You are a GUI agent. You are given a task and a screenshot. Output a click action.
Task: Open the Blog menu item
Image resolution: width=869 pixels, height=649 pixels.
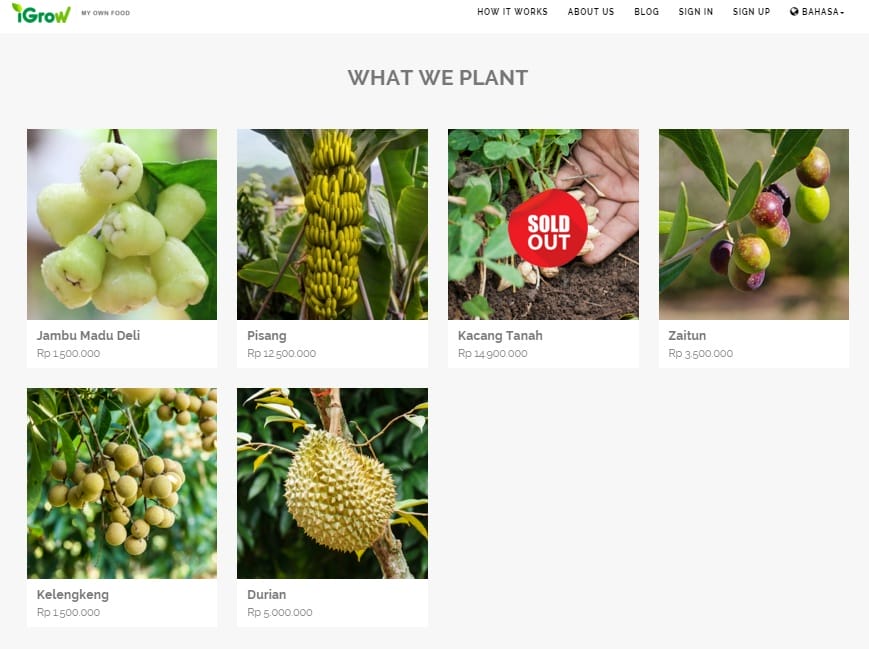(x=646, y=12)
